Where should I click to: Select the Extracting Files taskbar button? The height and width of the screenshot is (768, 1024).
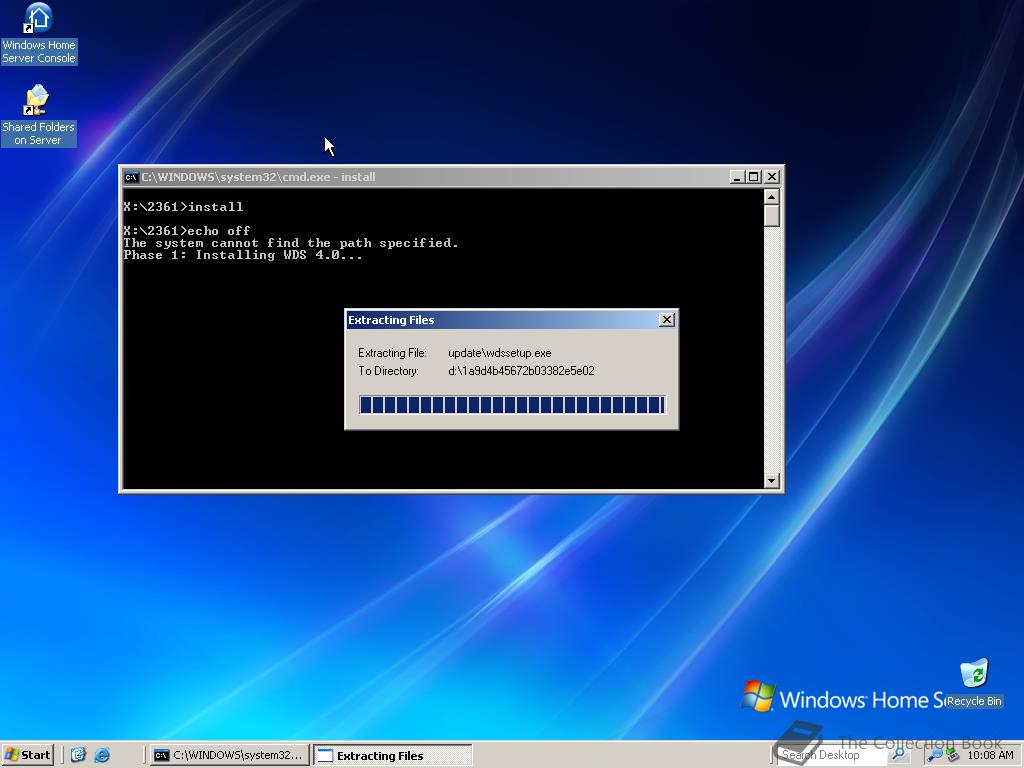[x=392, y=755]
